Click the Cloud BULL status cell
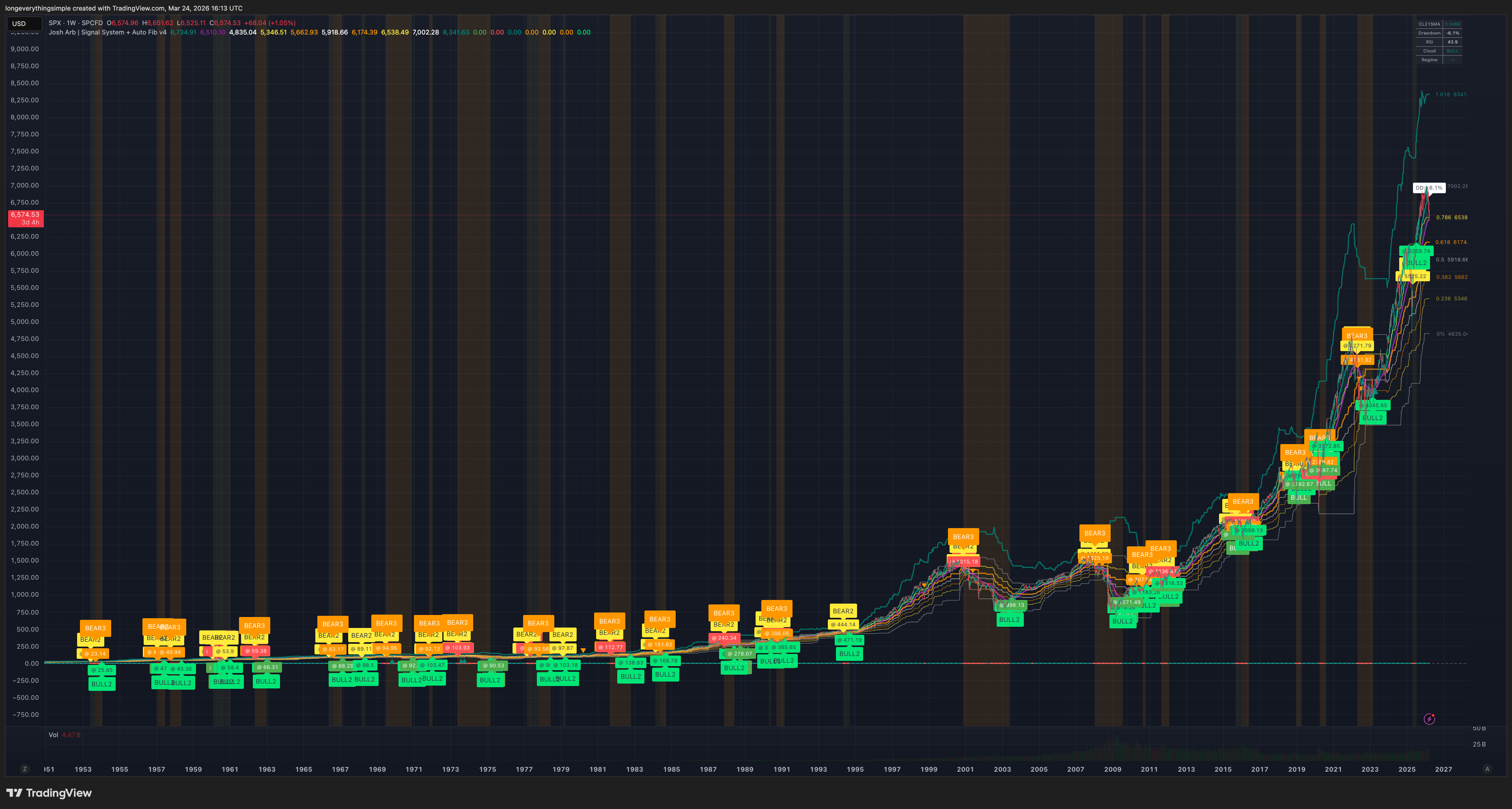 pos(1453,50)
